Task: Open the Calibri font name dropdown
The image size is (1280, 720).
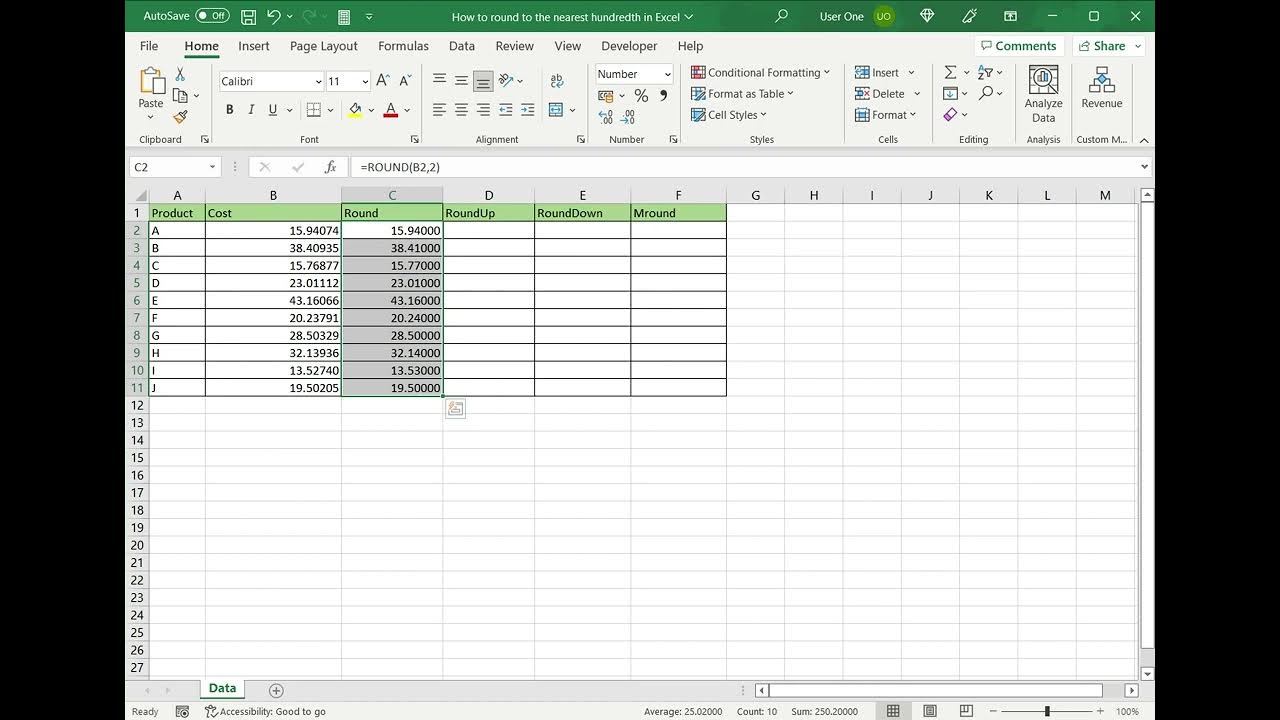Action: [x=319, y=82]
